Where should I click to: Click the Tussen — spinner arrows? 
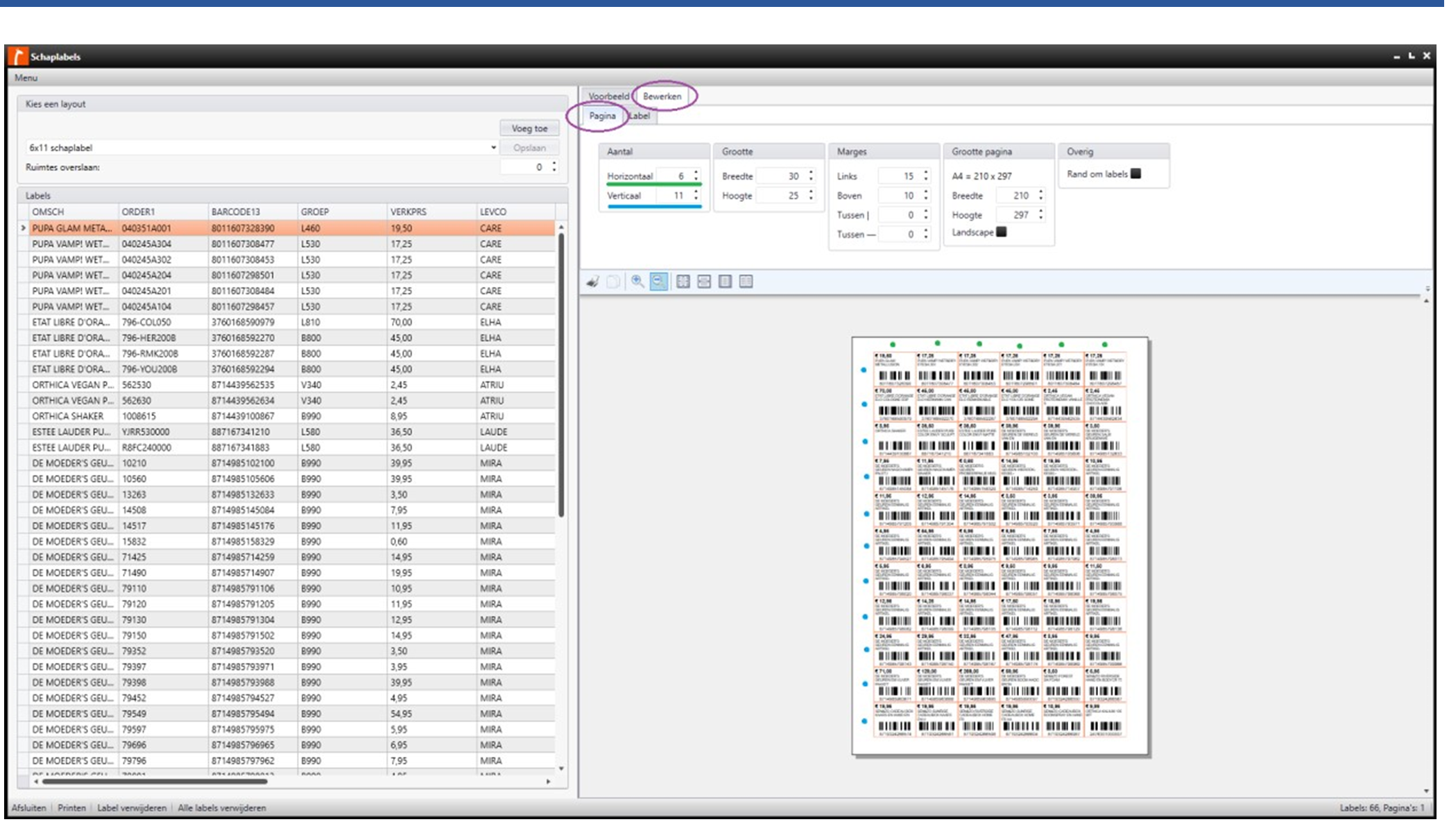pos(926,234)
